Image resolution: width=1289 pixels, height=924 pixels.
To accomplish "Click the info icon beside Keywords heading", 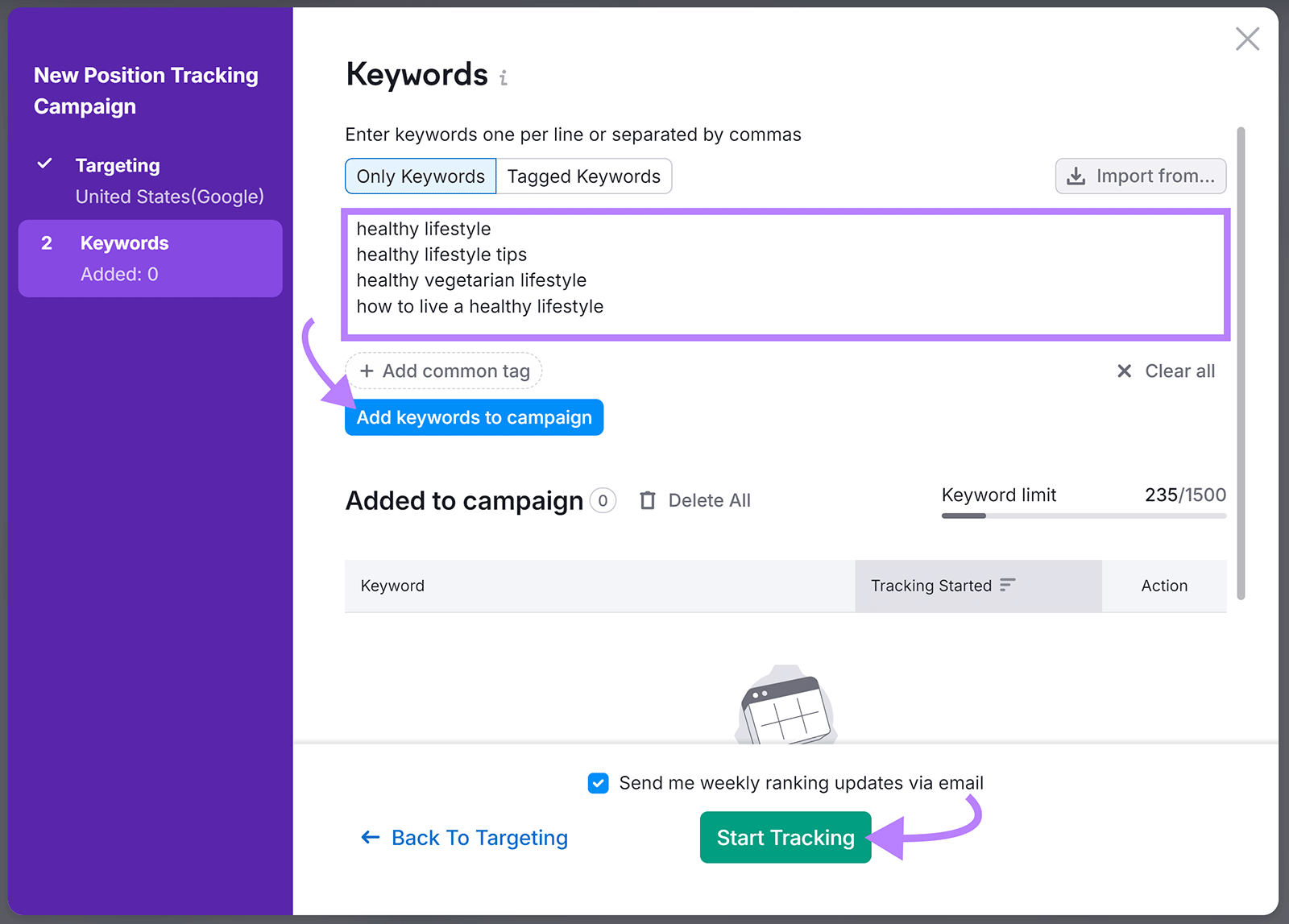I will (504, 77).
